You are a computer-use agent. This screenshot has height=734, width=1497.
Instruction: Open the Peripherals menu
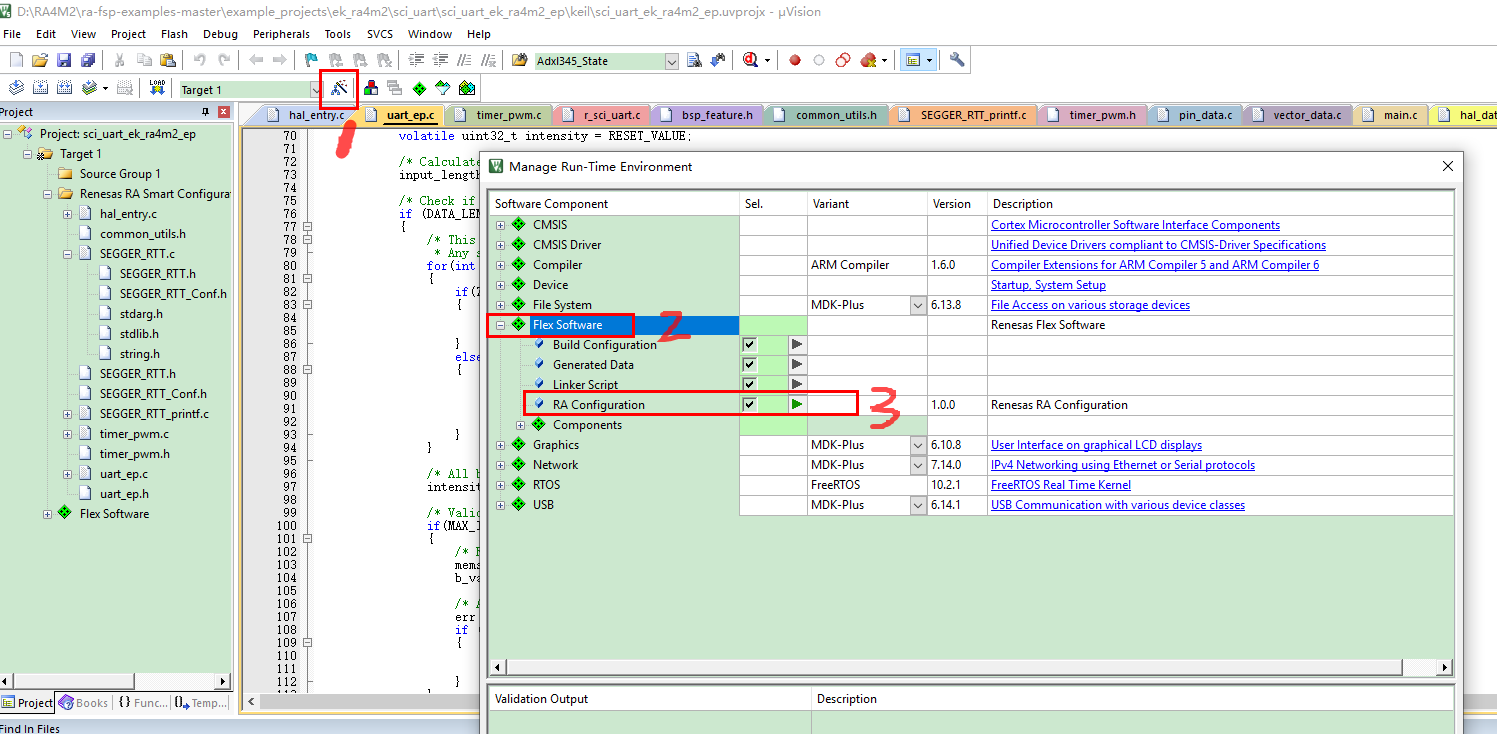[x=281, y=34]
